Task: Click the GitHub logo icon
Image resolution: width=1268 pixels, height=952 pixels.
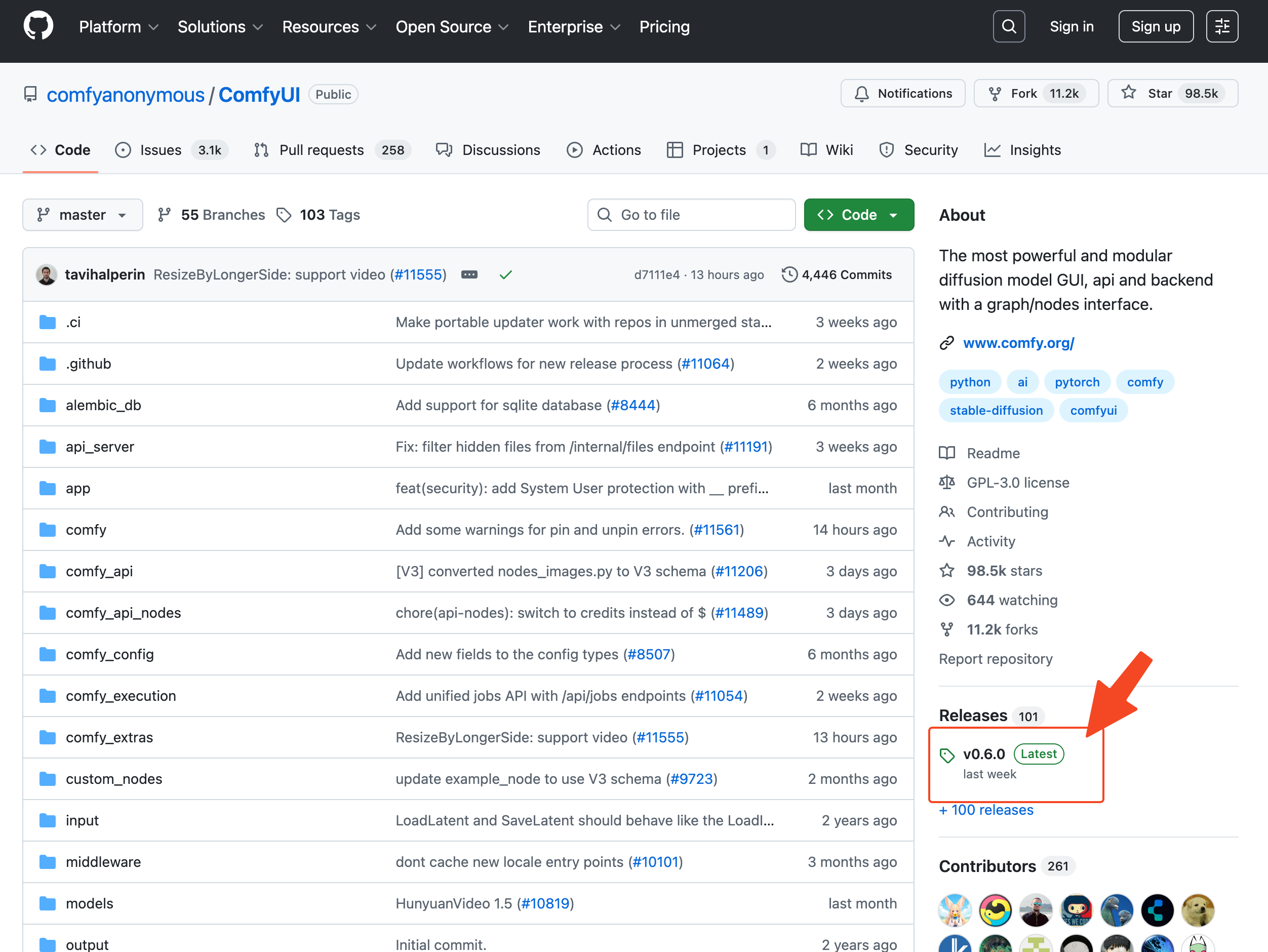Action: (38, 26)
